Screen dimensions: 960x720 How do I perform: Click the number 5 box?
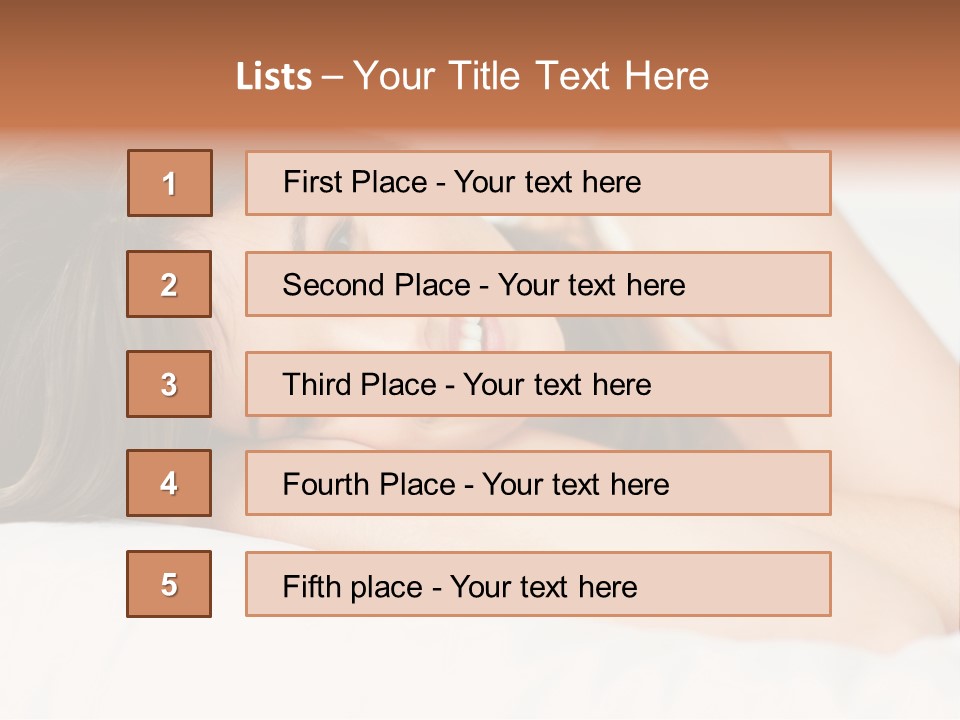click(x=169, y=584)
